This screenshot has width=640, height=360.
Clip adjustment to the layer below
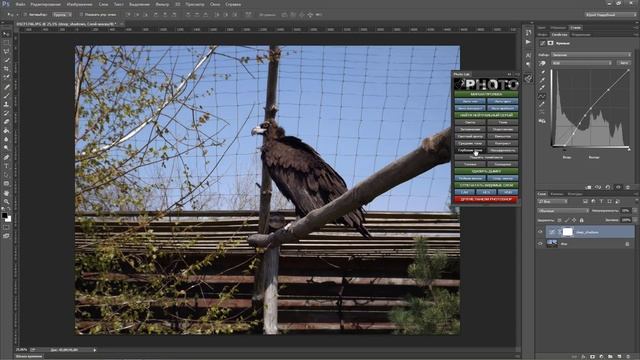[588, 187]
